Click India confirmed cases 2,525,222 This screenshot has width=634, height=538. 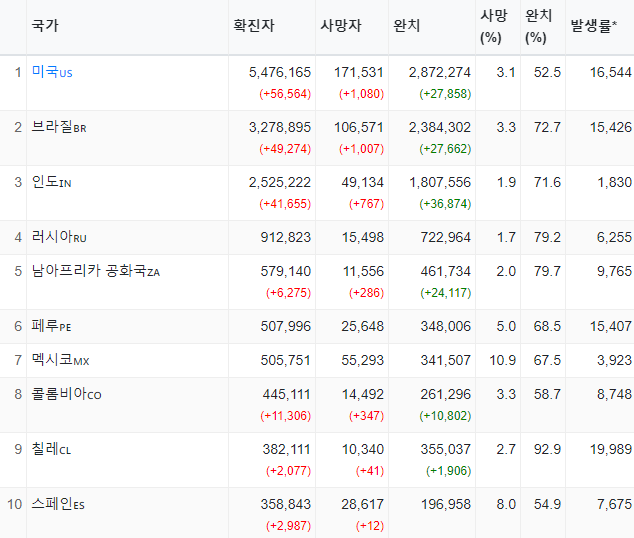tap(280, 182)
